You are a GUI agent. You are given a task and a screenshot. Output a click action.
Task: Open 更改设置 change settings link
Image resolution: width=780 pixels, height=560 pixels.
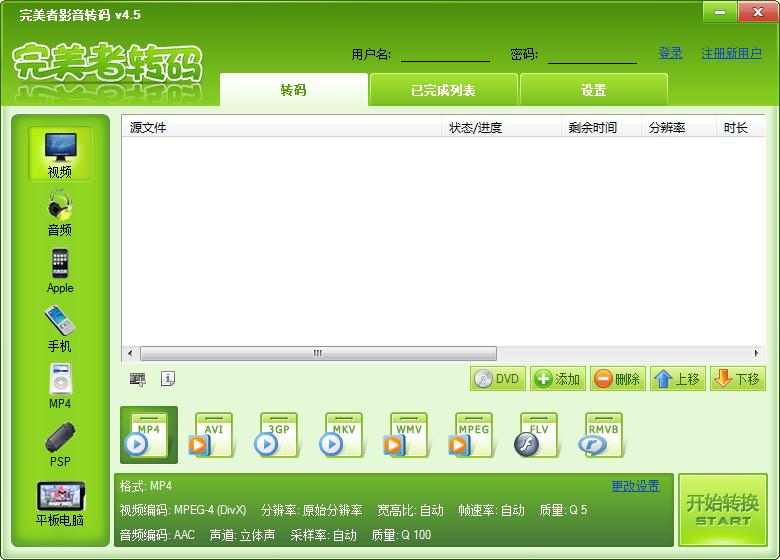(x=635, y=486)
